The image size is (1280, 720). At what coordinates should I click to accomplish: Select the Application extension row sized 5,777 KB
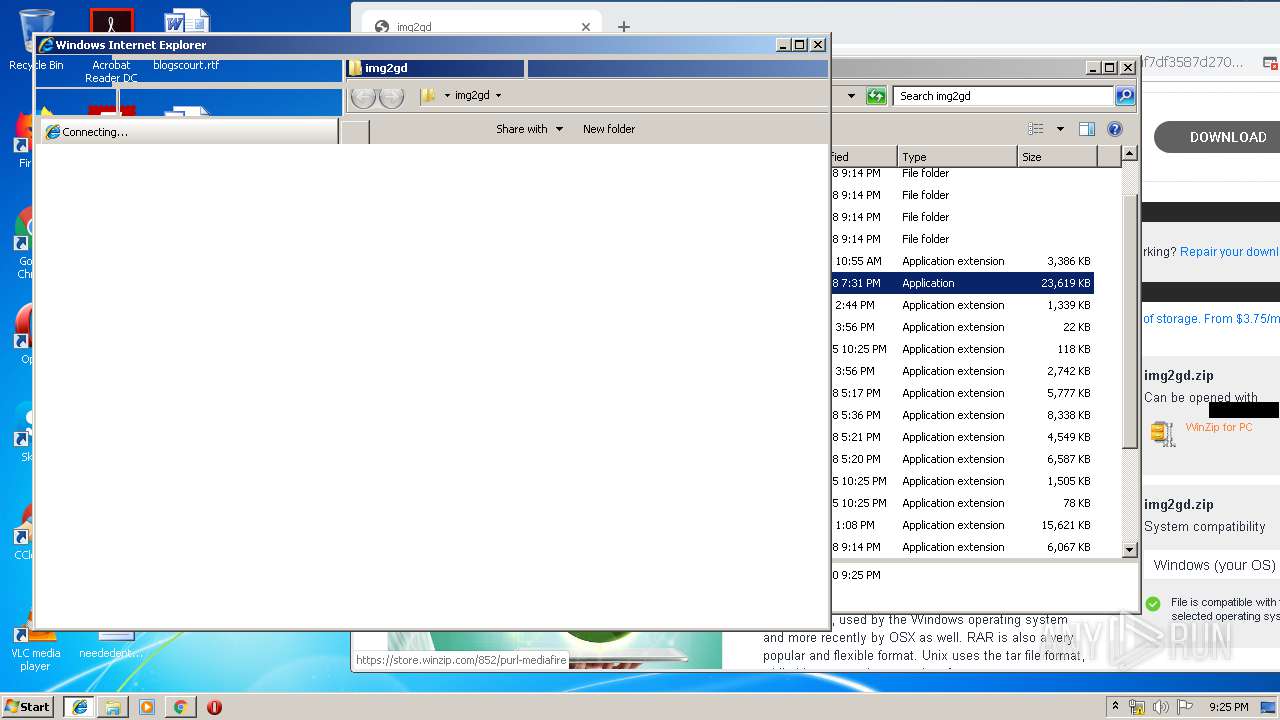pos(962,393)
